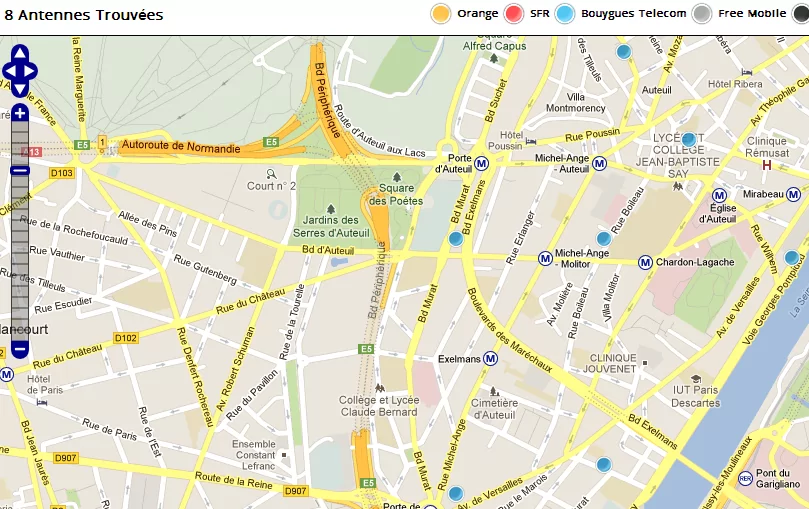Image resolution: width=809 pixels, height=509 pixels.
Task: Zoom in with the plus button
Action: [20, 113]
